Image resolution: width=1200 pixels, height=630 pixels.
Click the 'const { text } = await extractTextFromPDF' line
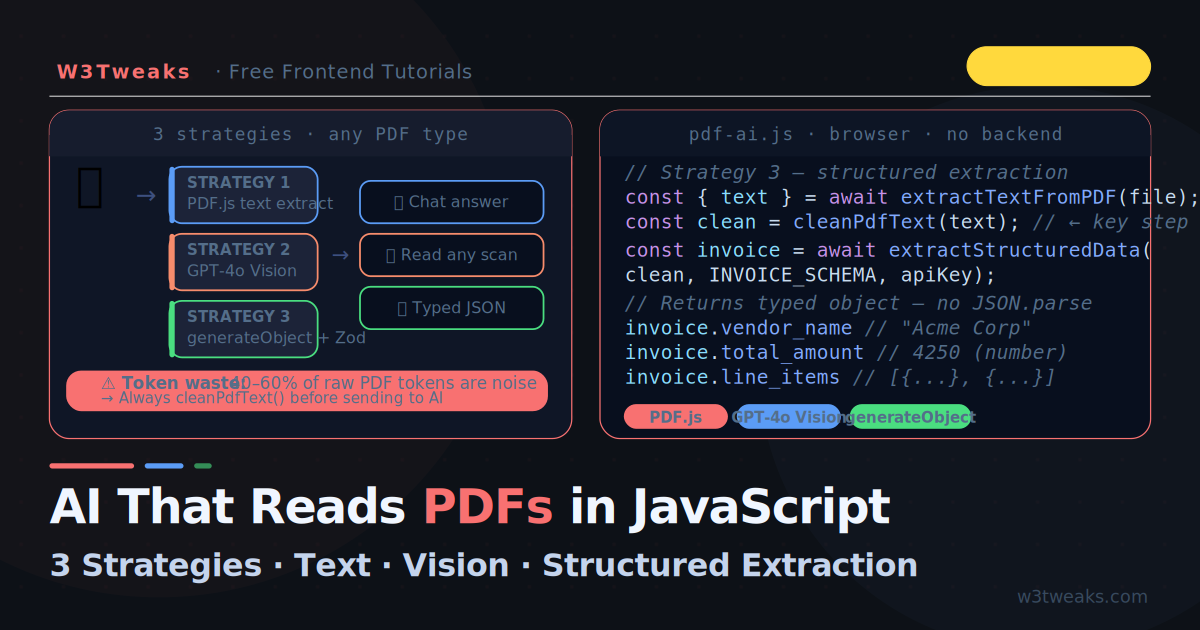pyautogui.click(x=911, y=197)
